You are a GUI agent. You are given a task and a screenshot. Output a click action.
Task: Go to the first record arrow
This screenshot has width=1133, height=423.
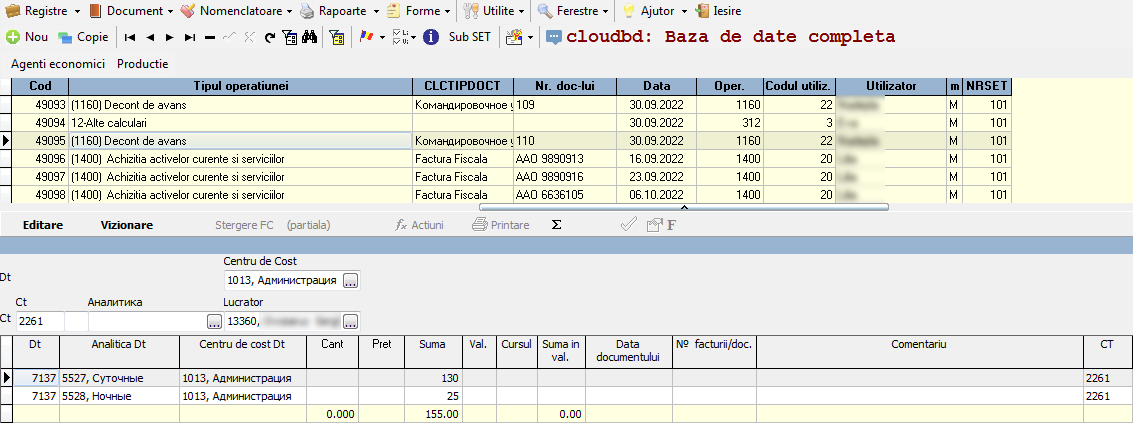click(129, 37)
